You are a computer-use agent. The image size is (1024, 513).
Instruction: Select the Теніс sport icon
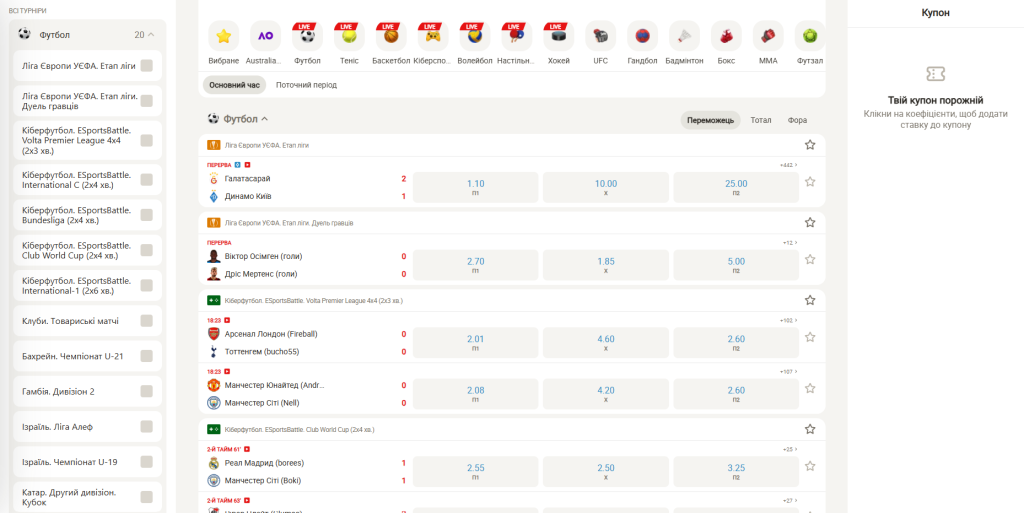click(x=349, y=37)
